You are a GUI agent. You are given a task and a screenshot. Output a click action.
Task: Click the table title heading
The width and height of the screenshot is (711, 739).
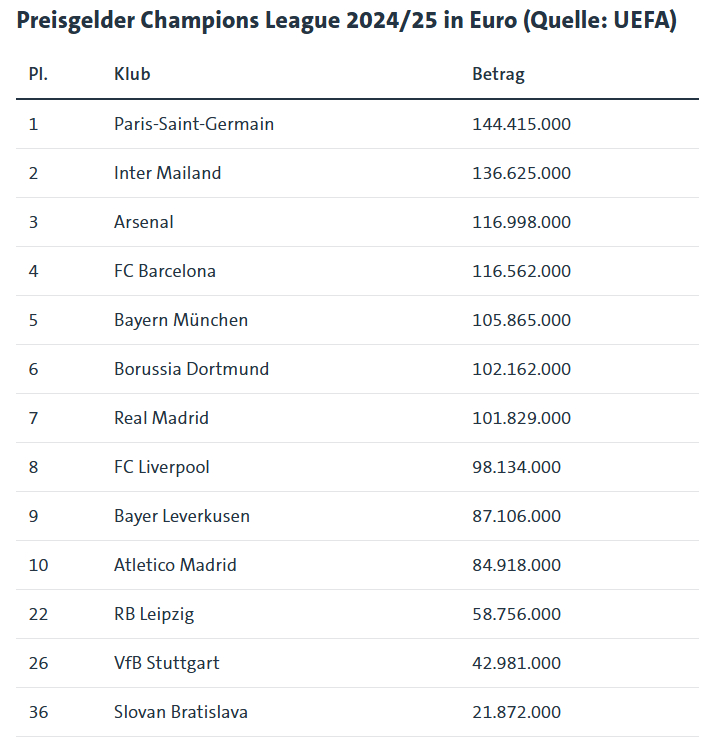pyautogui.click(x=346, y=22)
